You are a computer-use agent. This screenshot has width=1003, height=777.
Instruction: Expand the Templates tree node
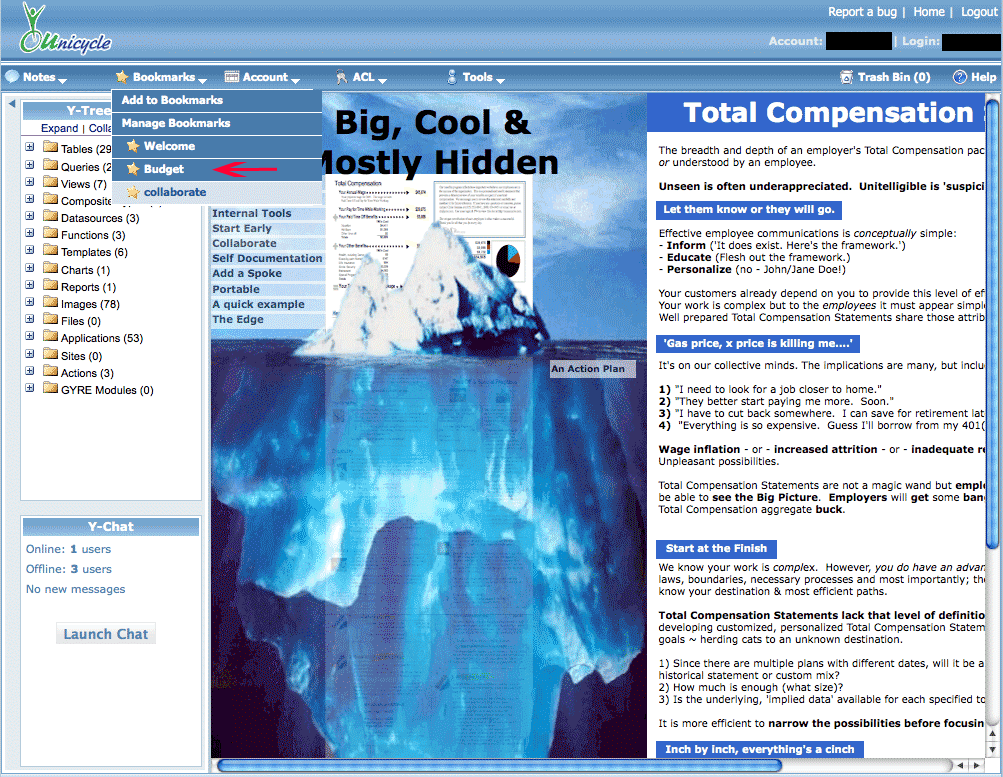point(30,252)
